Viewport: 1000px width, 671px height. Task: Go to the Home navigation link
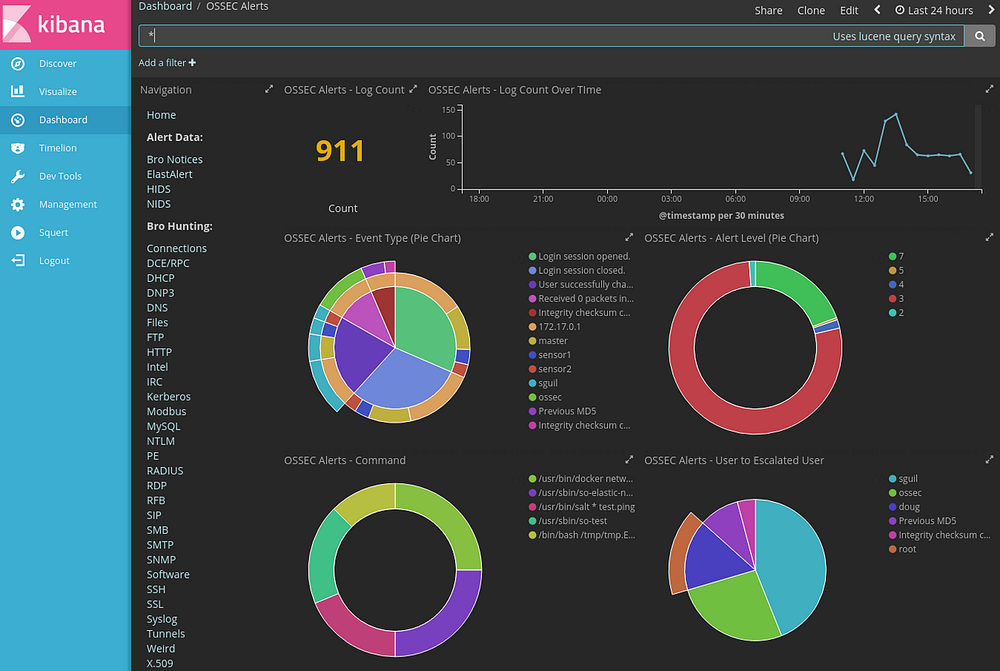(161, 115)
